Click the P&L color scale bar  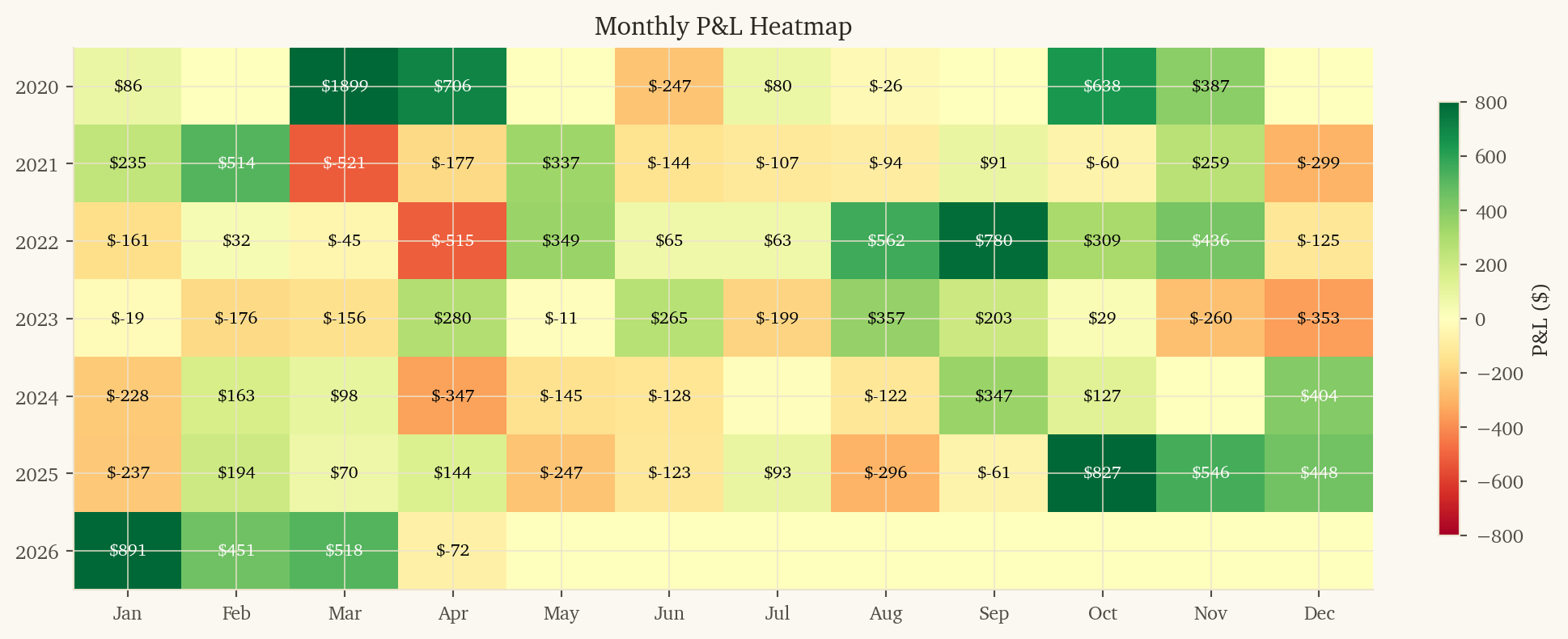pos(1448,319)
